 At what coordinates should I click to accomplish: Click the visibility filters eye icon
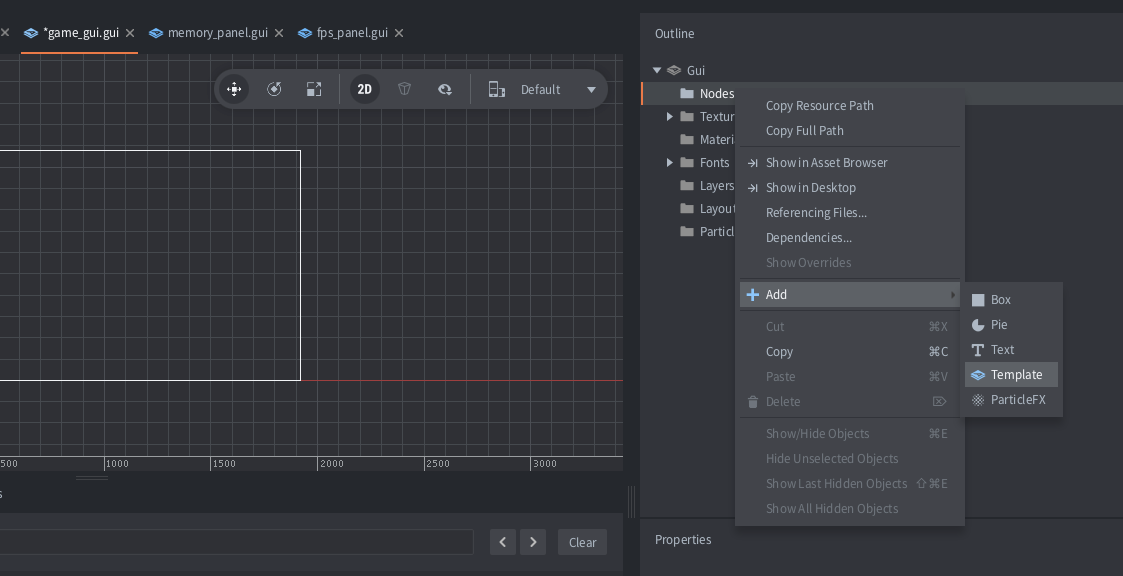point(445,89)
